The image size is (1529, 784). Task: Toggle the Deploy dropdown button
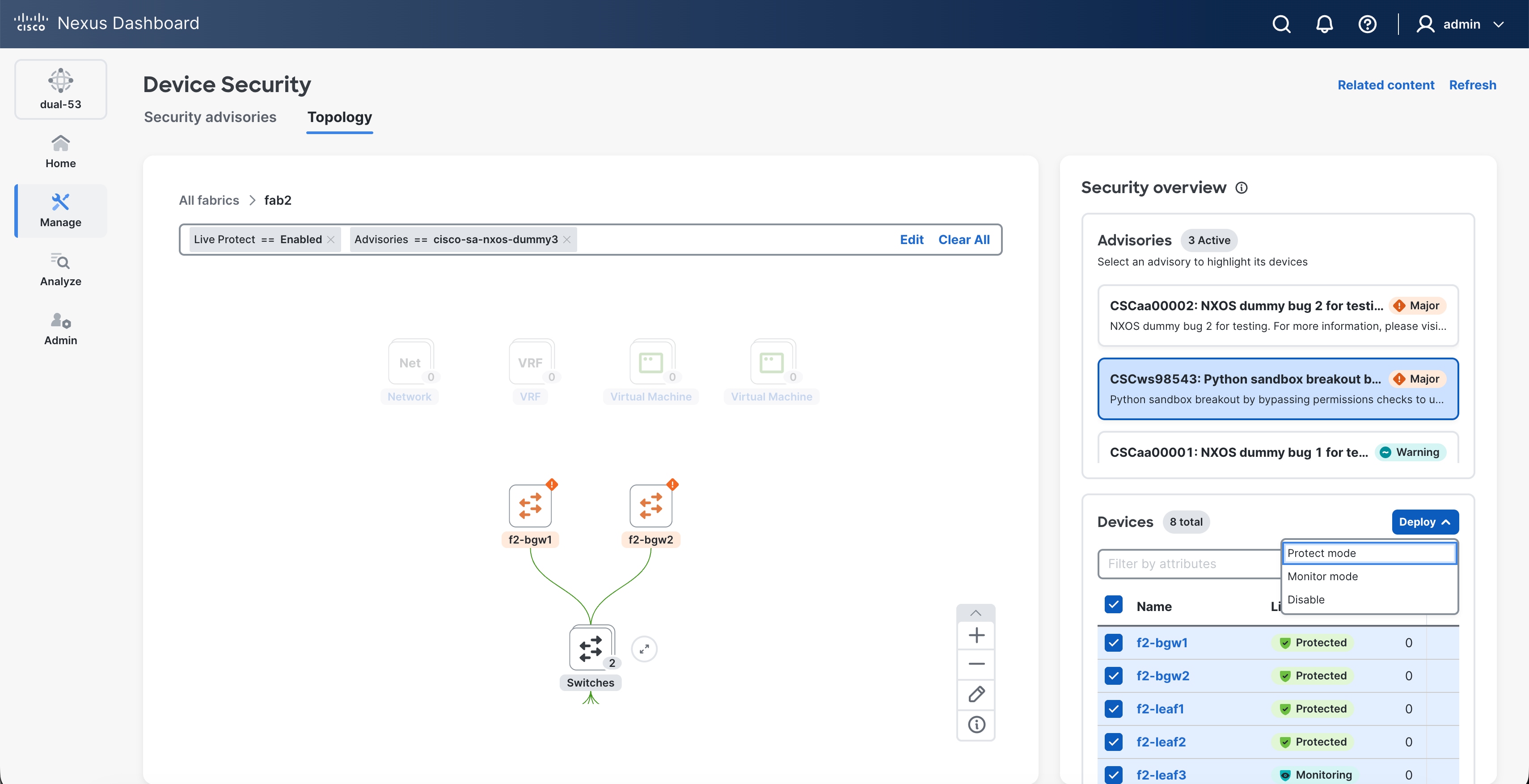pos(1424,522)
